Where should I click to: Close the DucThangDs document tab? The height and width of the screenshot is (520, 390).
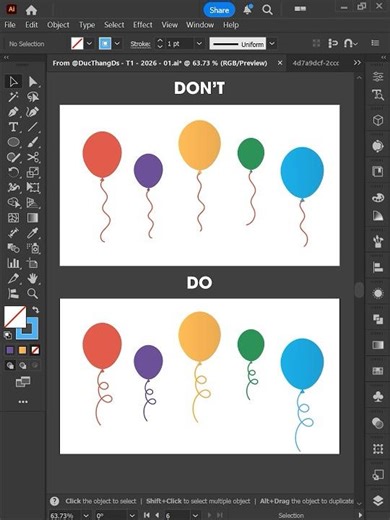point(280,63)
